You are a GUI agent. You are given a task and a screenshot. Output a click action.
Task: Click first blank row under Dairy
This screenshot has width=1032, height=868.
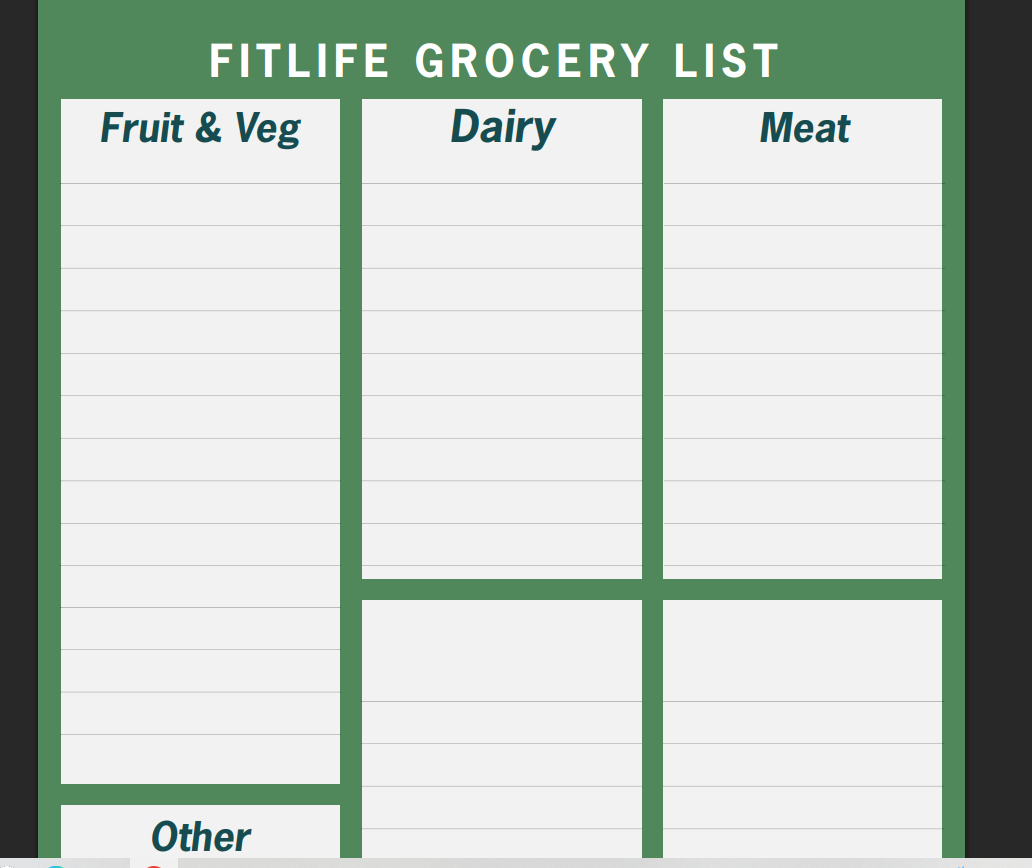pyautogui.click(x=502, y=205)
